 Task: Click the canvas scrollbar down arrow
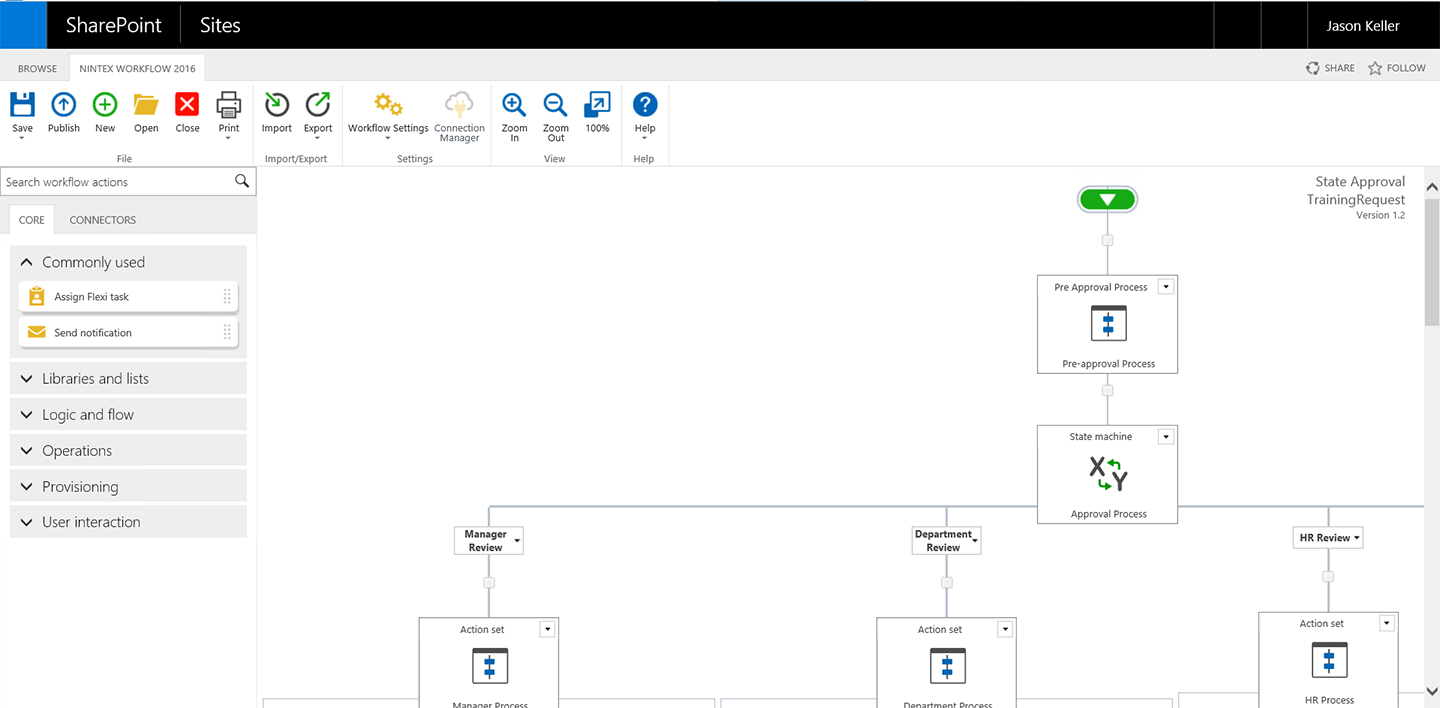pos(1432,690)
